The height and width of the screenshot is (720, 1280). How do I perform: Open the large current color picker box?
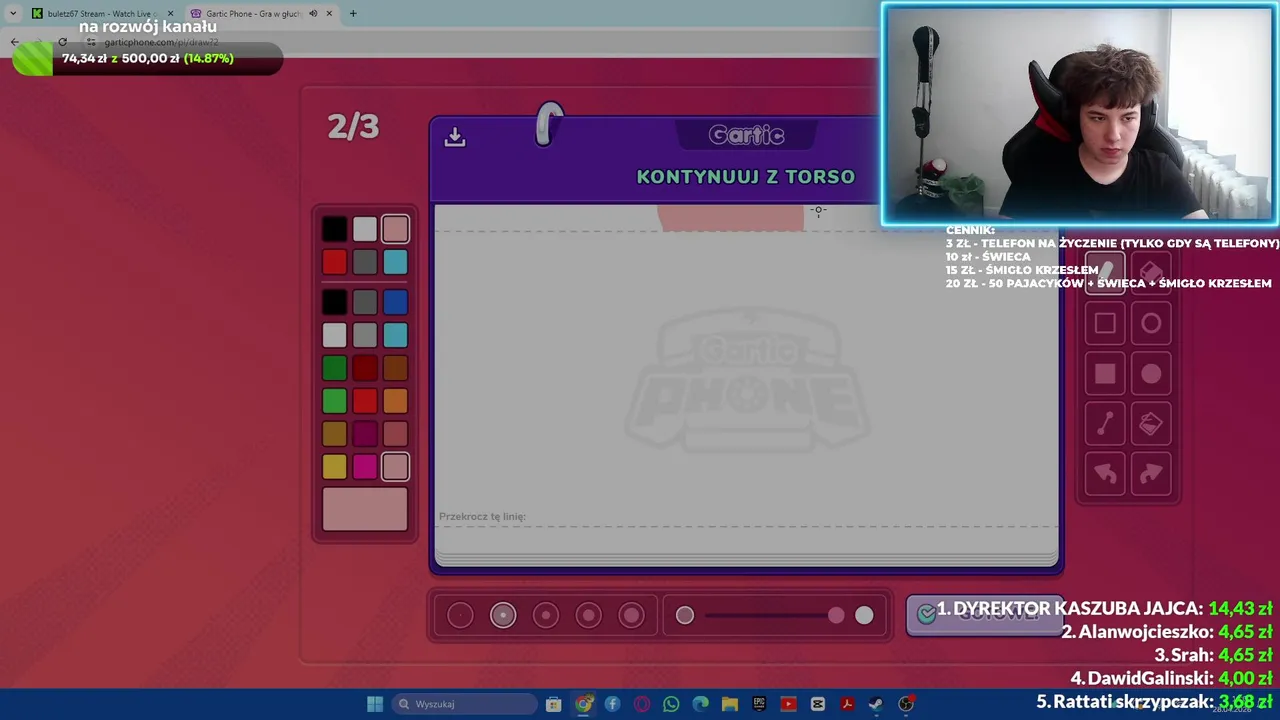coord(365,509)
